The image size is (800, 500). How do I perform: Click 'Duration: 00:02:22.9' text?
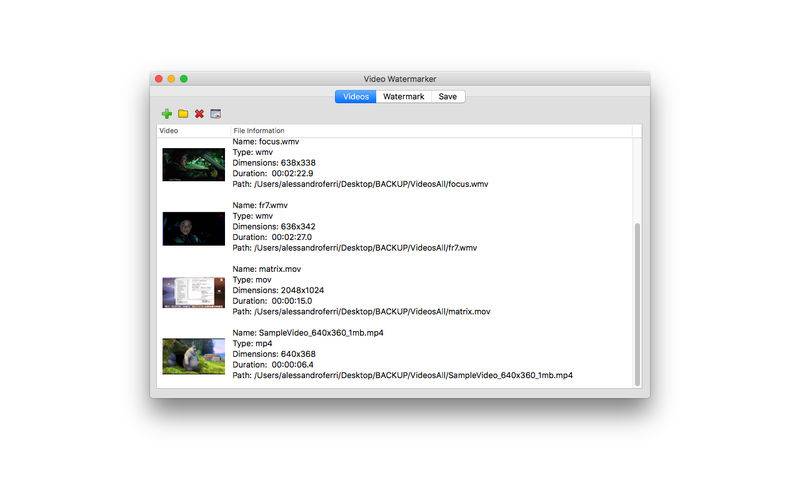coord(273,173)
